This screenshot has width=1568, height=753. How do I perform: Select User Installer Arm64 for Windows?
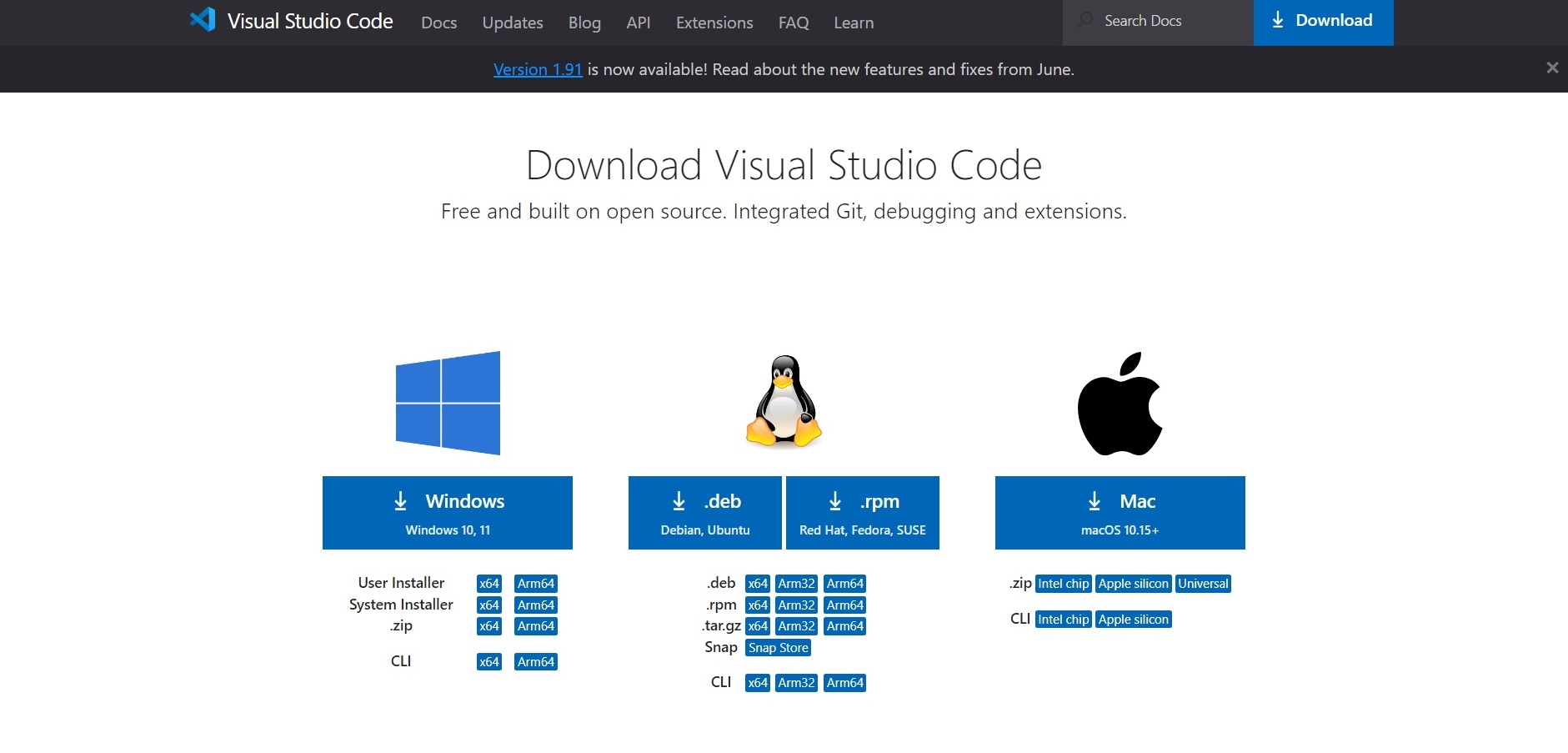tap(536, 584)
